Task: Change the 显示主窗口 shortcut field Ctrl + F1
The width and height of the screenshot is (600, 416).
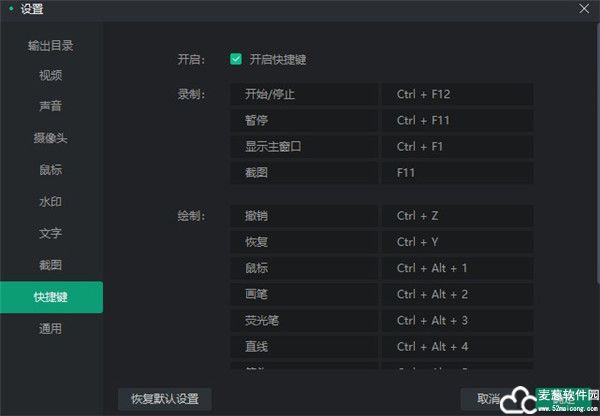Action: pos(457,147)
